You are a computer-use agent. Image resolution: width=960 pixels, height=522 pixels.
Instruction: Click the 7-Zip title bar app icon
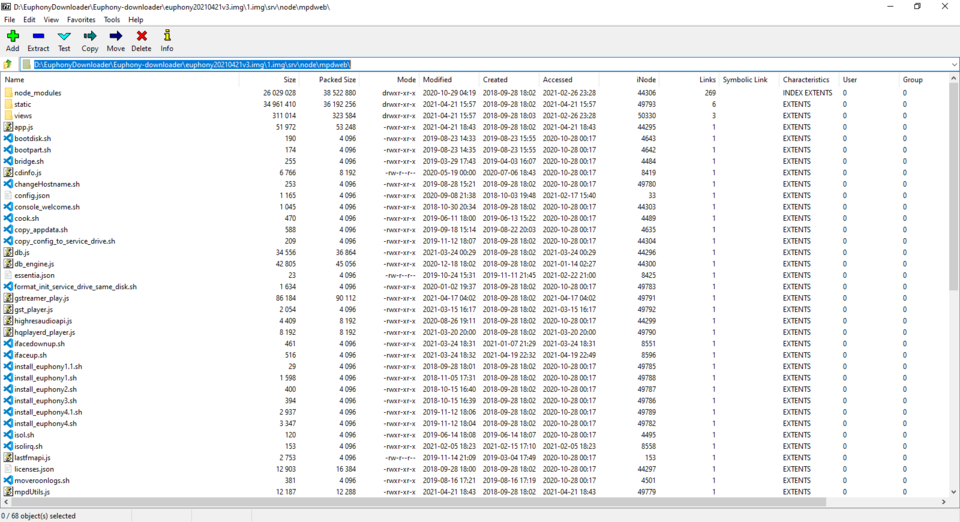point(6,7)
